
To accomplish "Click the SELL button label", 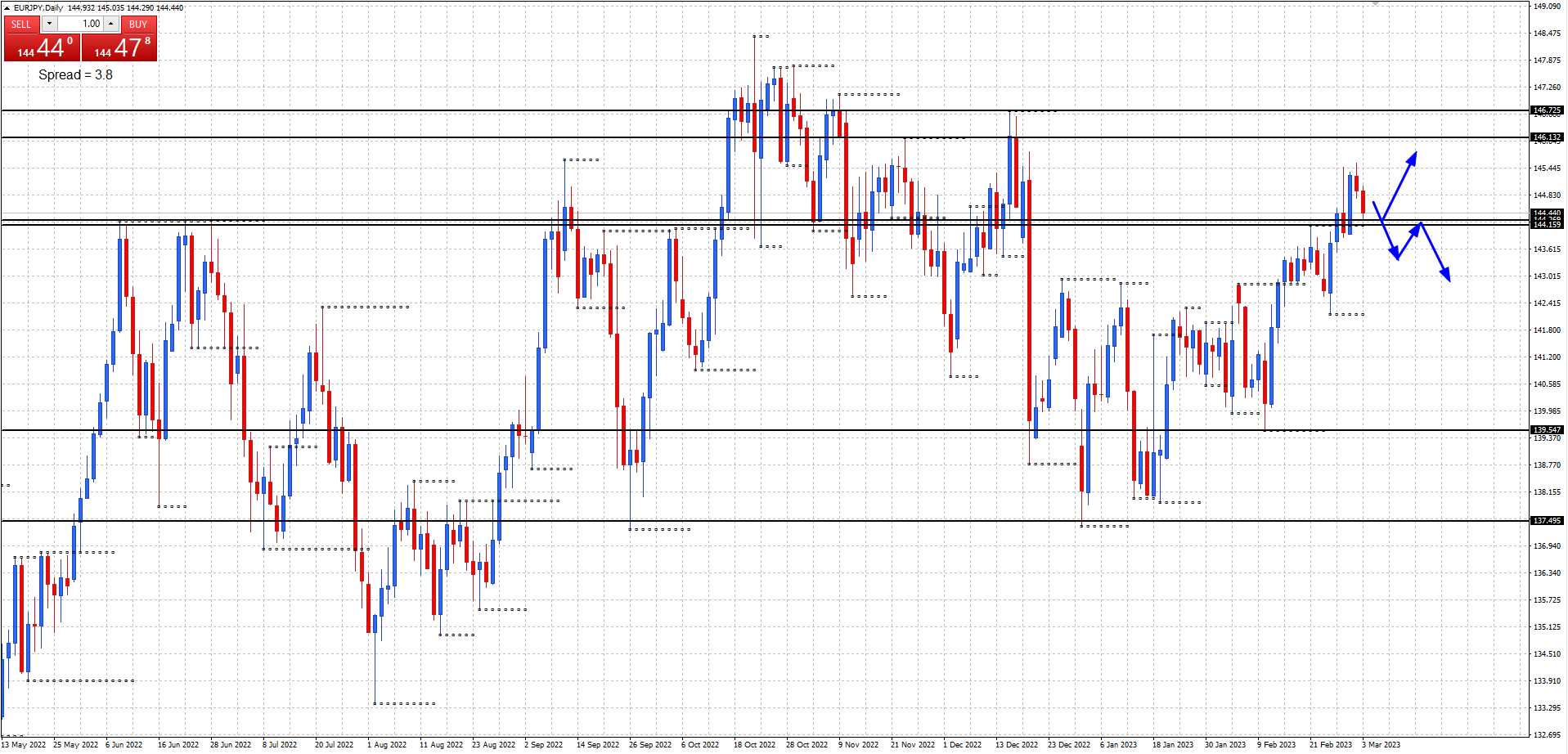I will (21, 25).
